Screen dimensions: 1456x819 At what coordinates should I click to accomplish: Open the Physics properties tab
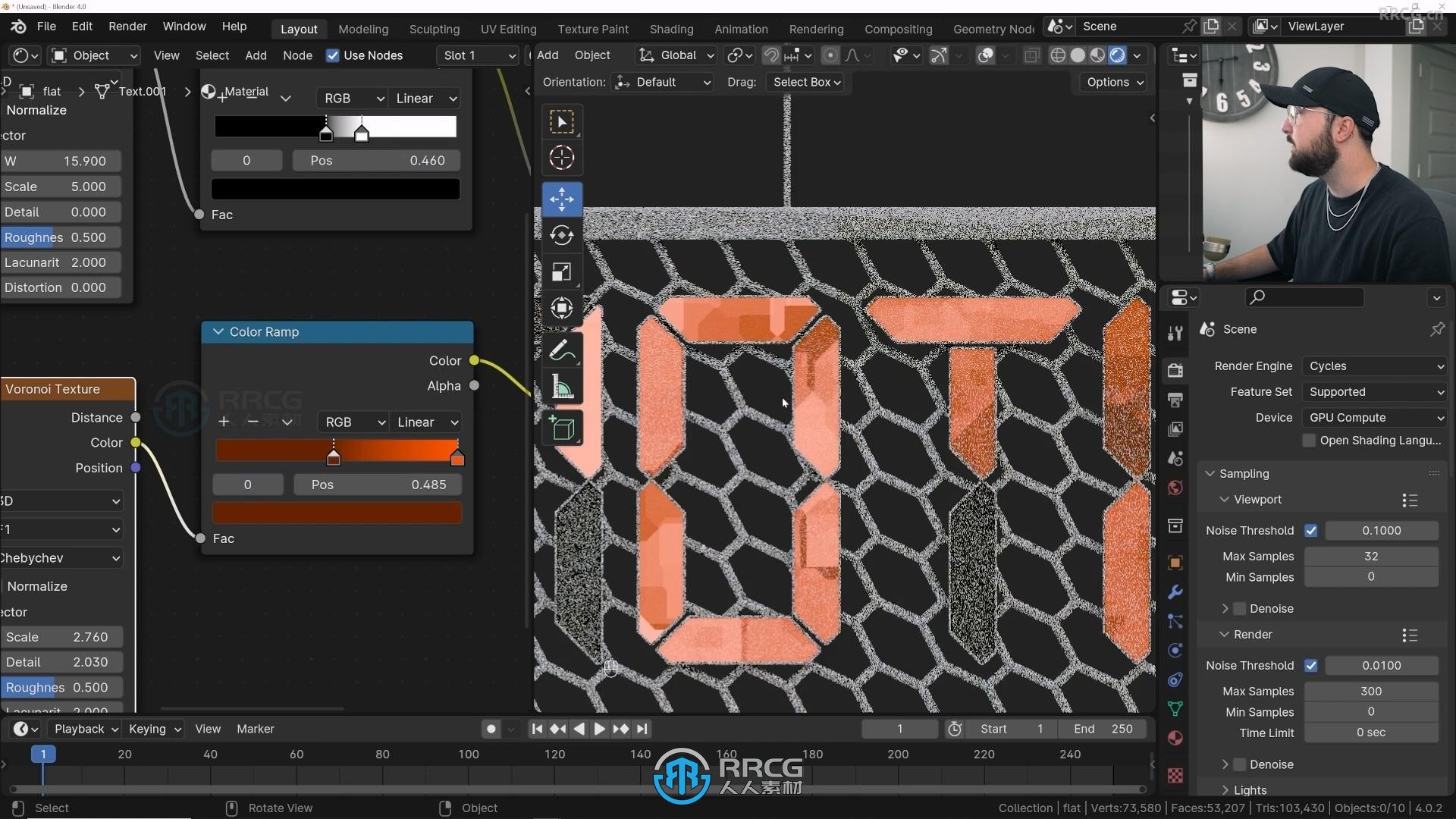[x=1175, y=651]
